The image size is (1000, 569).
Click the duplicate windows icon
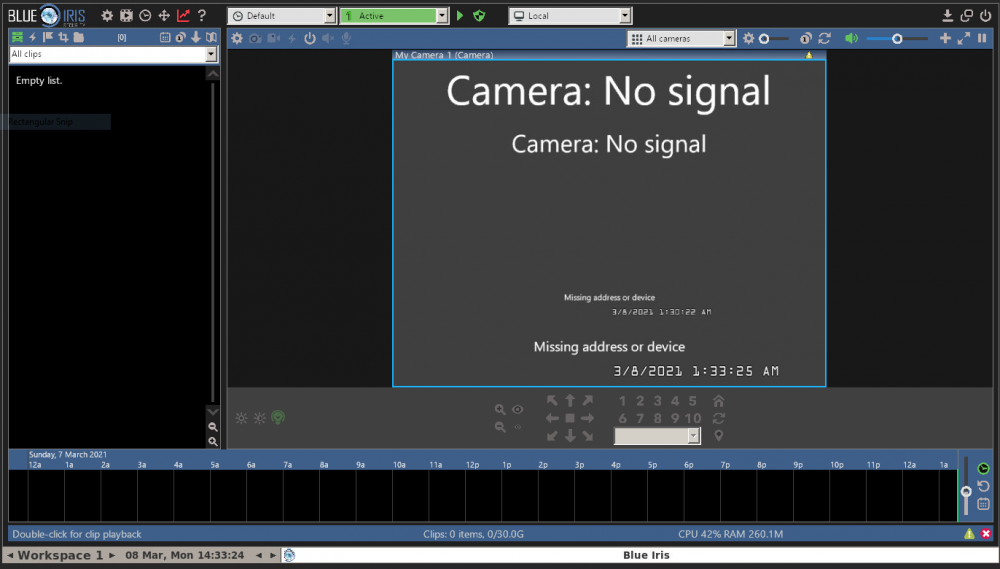point(967,16)
